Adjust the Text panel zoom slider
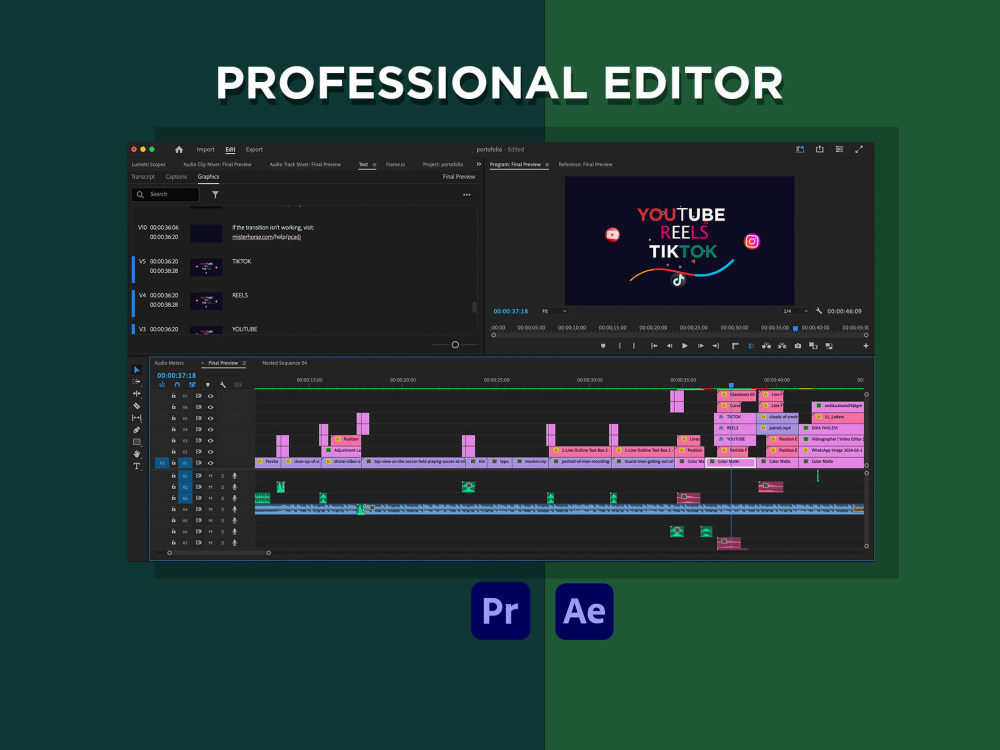Screen dimensions: 1000x750 coord(455,344)
